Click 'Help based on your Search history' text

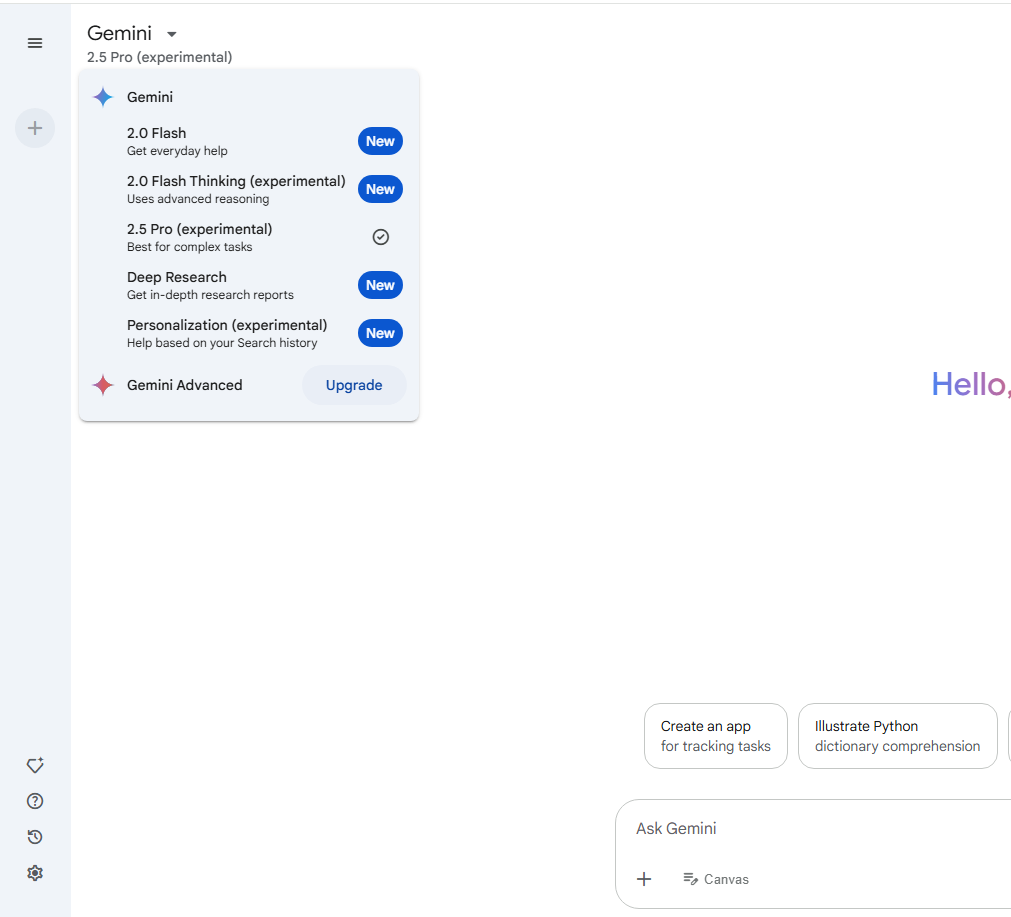click(222, 343)
